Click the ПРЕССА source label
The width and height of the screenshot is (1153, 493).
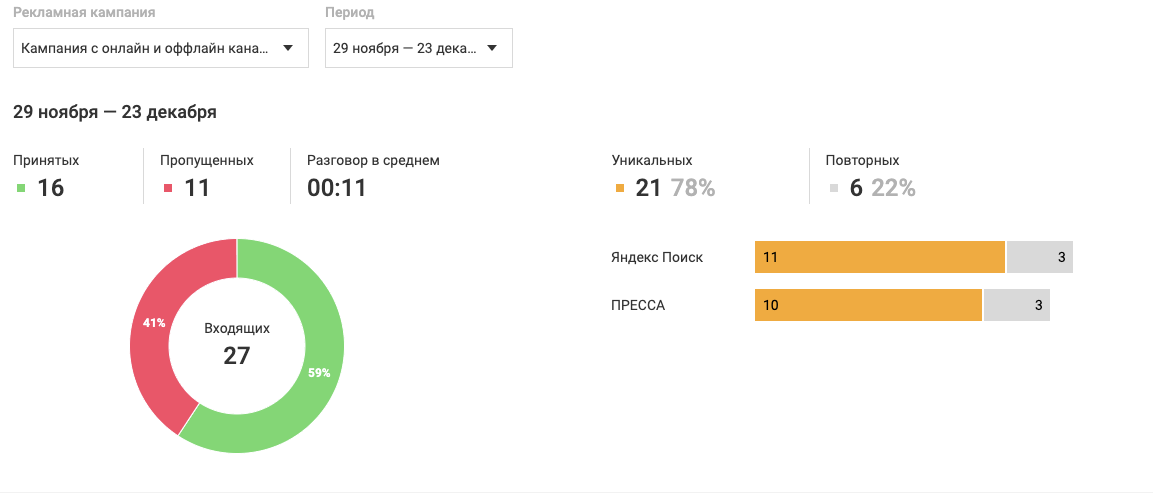[638, 305]
